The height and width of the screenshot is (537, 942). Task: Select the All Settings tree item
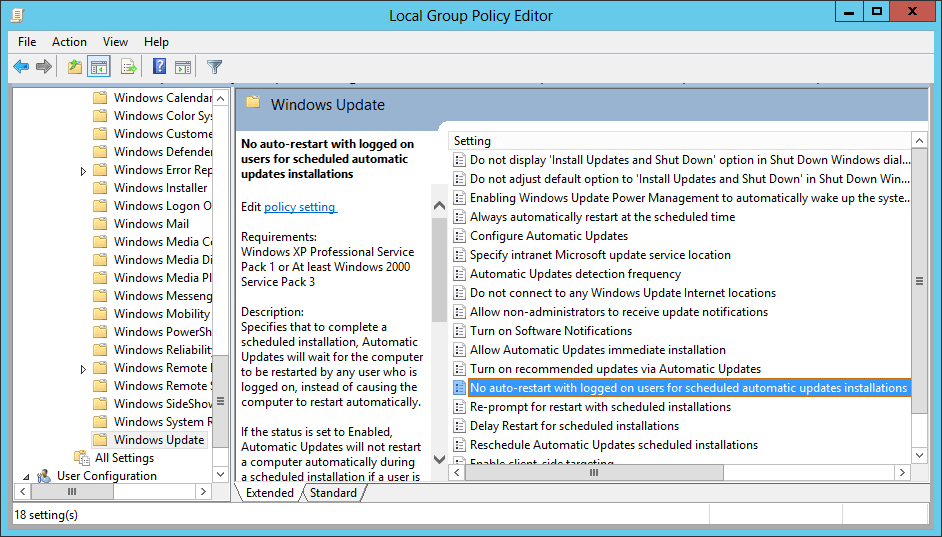pos(124,458)
